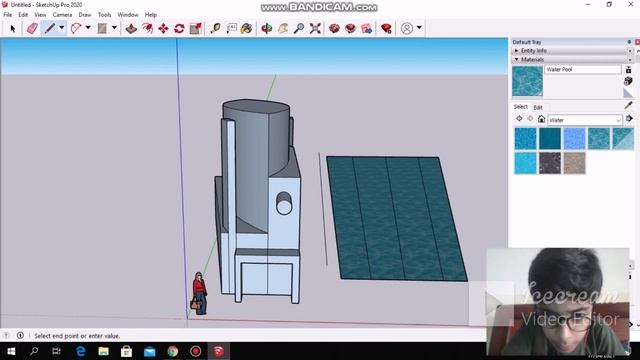Open the Camera menu

coord(62,15)
